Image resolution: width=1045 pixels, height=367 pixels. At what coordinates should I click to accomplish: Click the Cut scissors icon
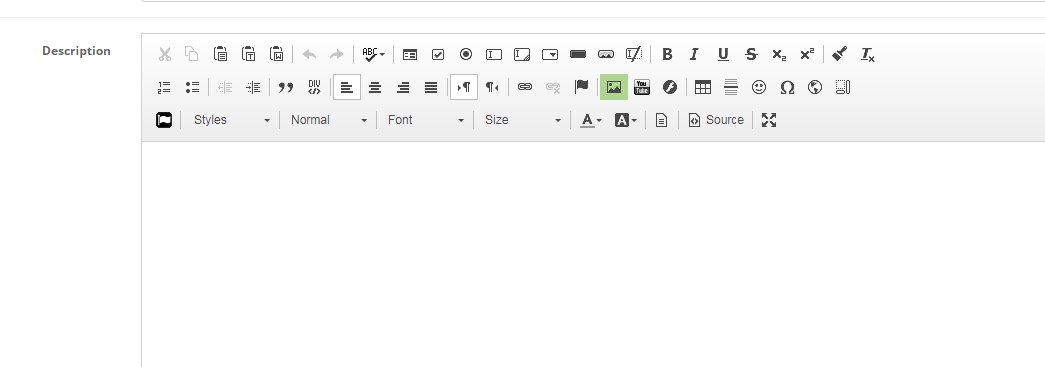click(x=165, y=55)
